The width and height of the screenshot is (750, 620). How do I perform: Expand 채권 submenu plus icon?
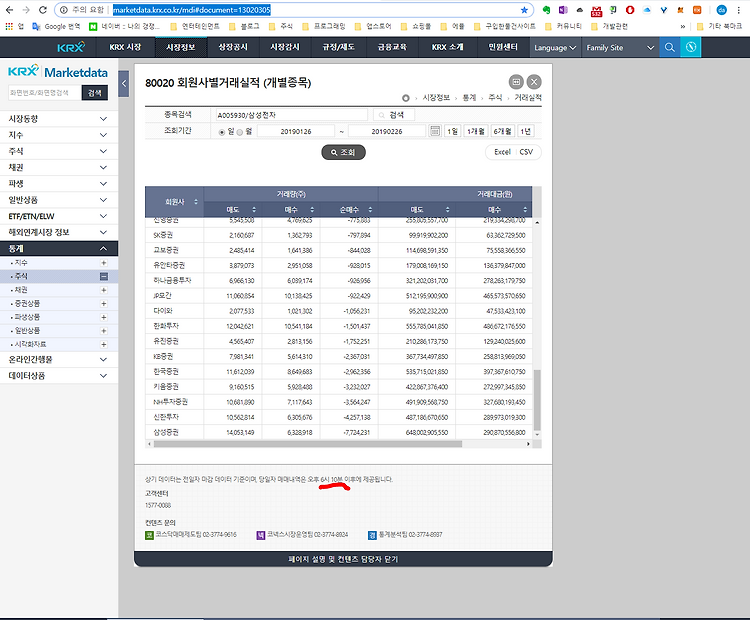(x=103, y=290)
